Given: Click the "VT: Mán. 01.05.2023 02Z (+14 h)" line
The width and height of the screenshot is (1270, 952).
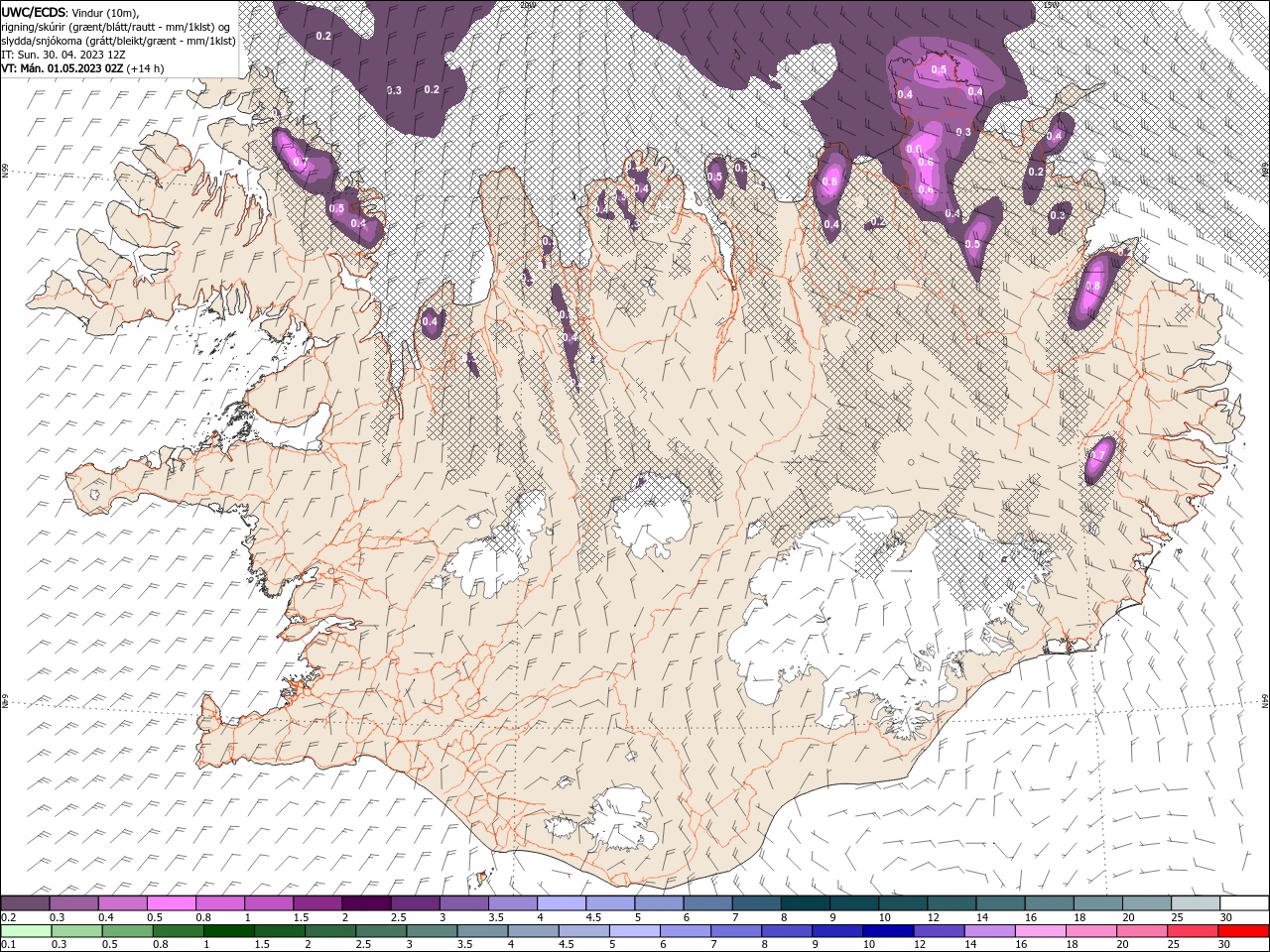Looking at the screenshot, I should coord(82,68).
